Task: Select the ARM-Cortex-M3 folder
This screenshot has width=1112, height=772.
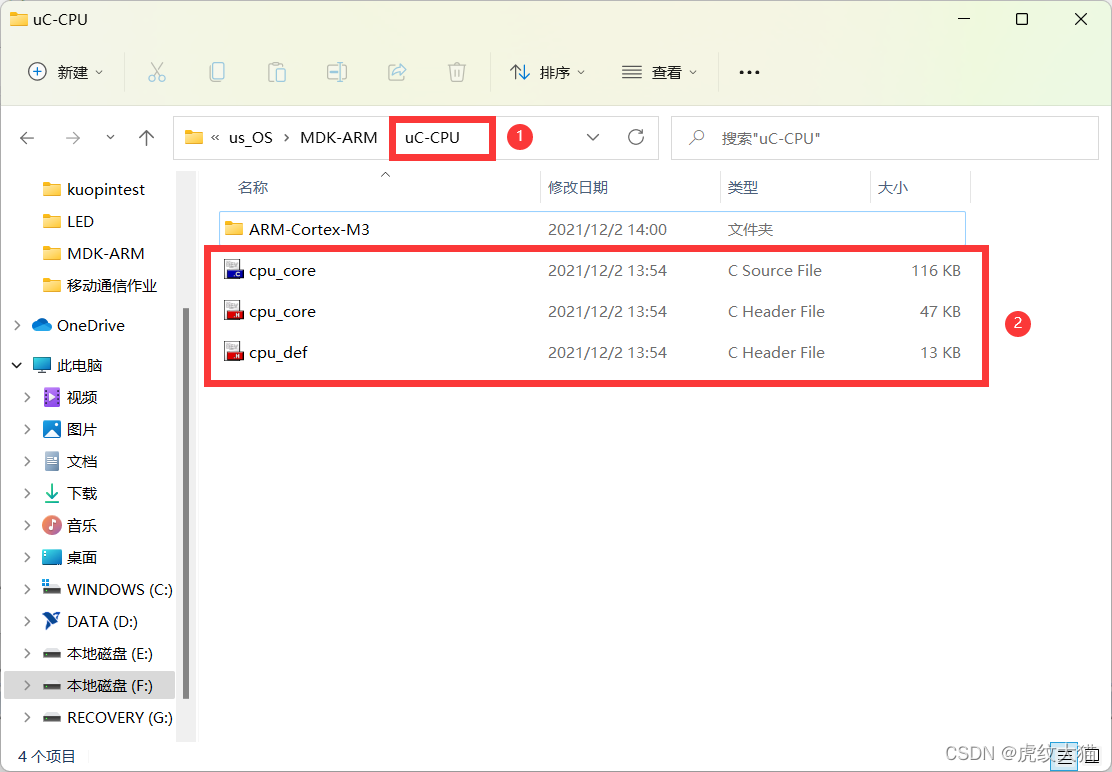Action: (x=592, y=229)
